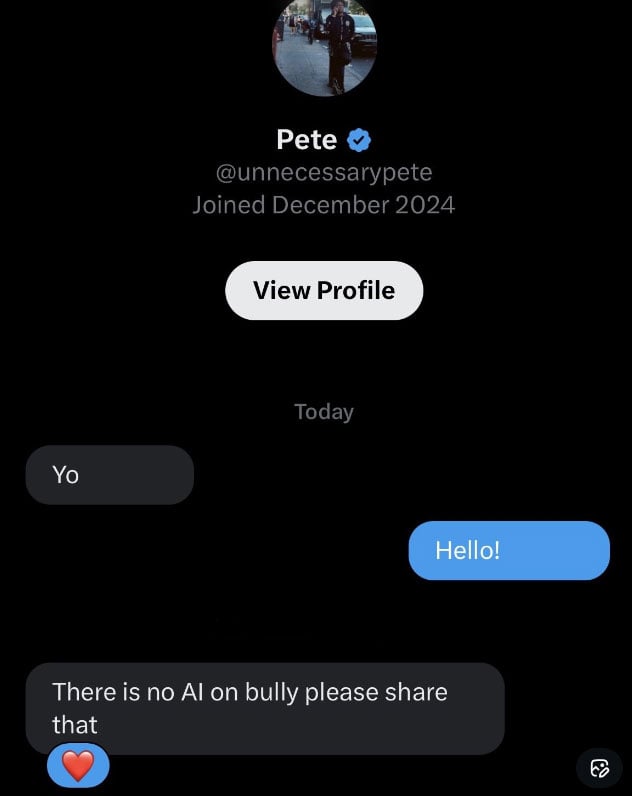Click the word "There" starting the last message

pos(84,692)
